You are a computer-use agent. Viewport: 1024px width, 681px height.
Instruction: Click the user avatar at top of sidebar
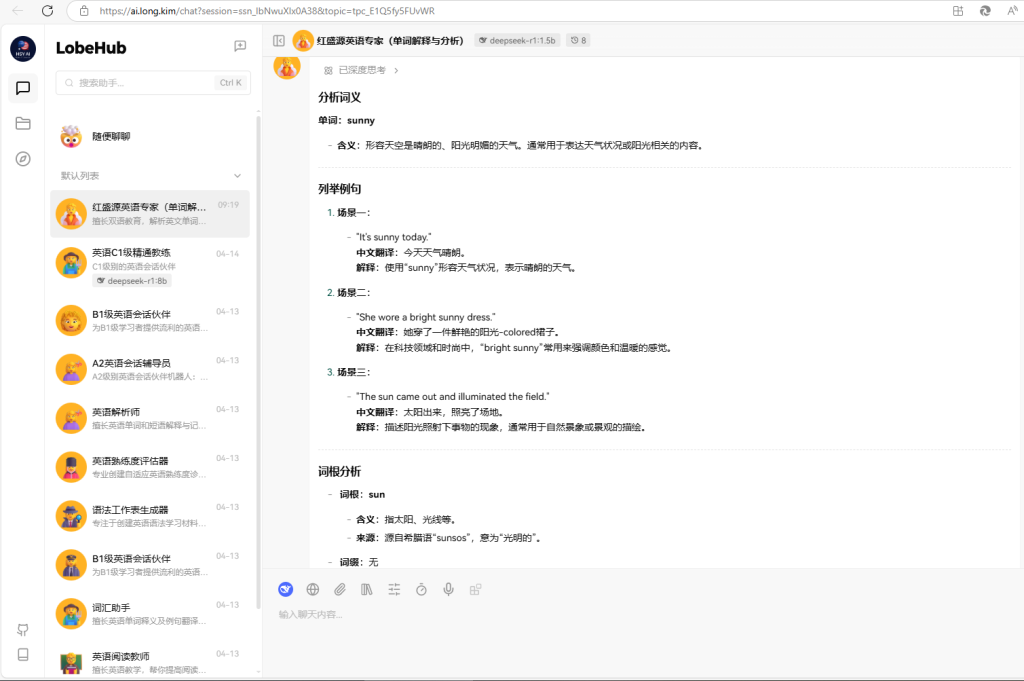pyautogui.click(x=23, y=49)
